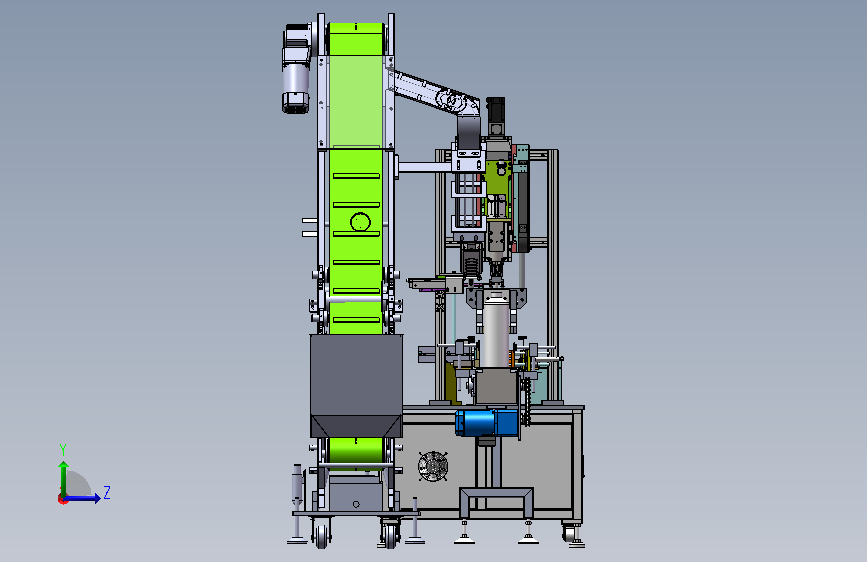Select the upper translucent green conveyor cover

[356, 101]
